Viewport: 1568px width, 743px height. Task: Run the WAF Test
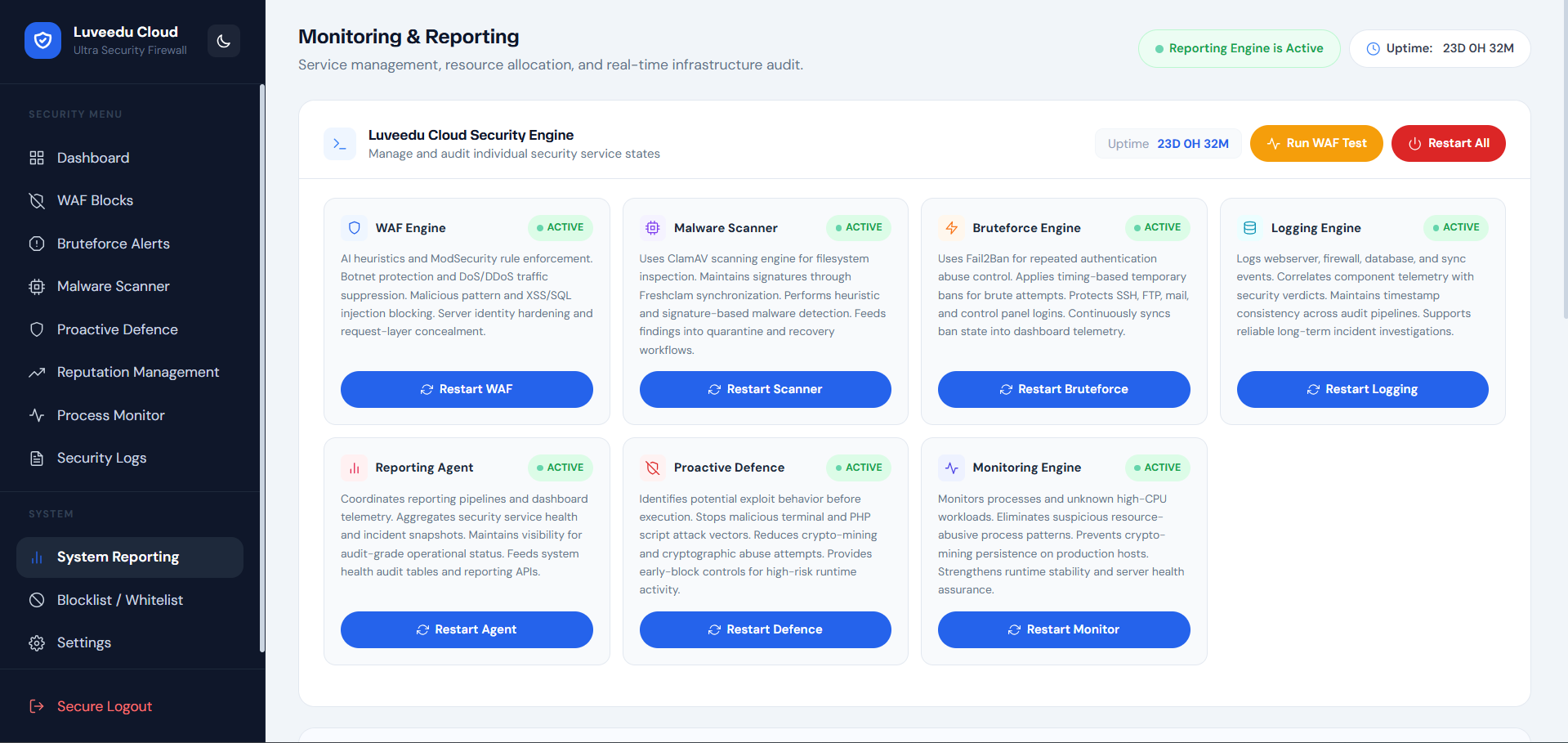pos(1316,143)
